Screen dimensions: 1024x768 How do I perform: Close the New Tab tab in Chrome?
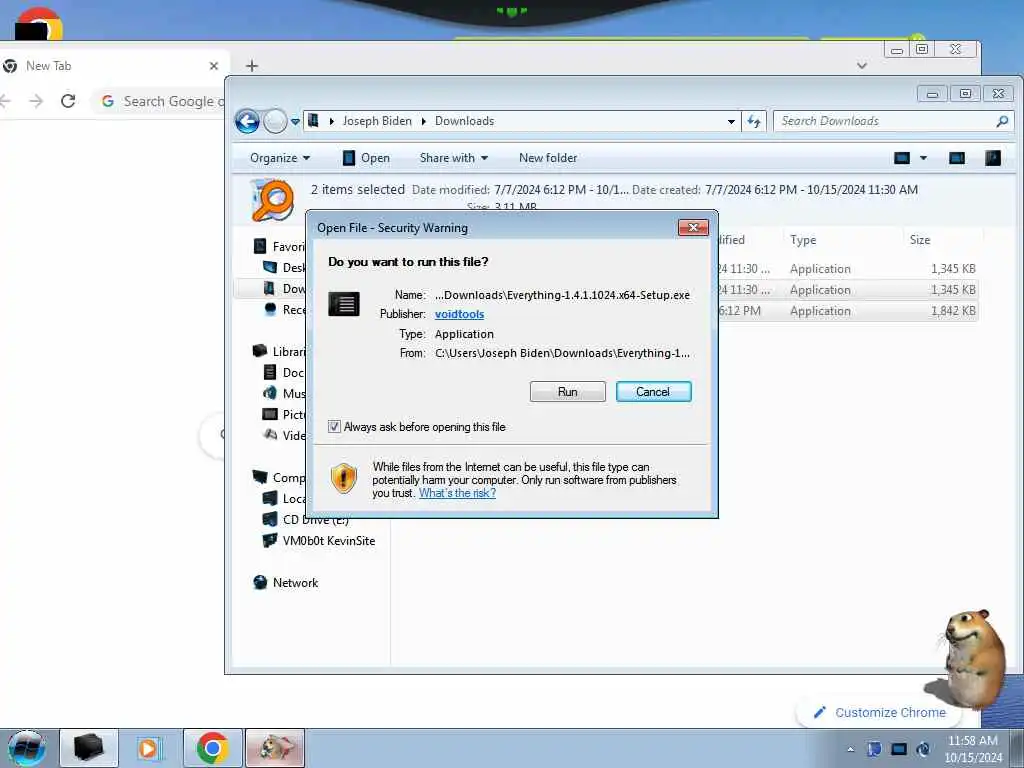click(214, 66)
